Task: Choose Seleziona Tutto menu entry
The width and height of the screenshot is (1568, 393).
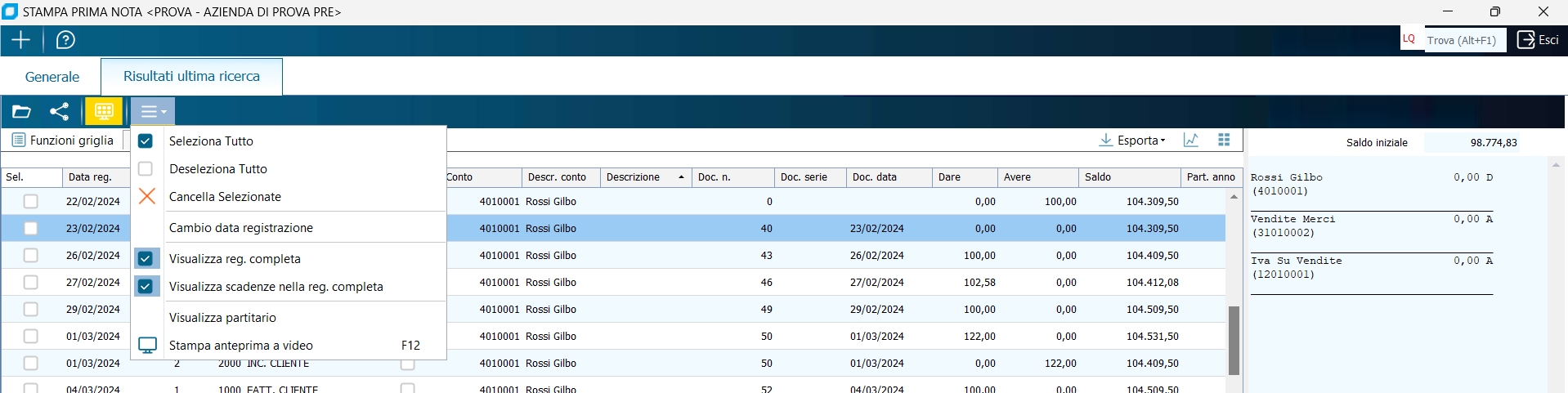Action: coord(289,141)
